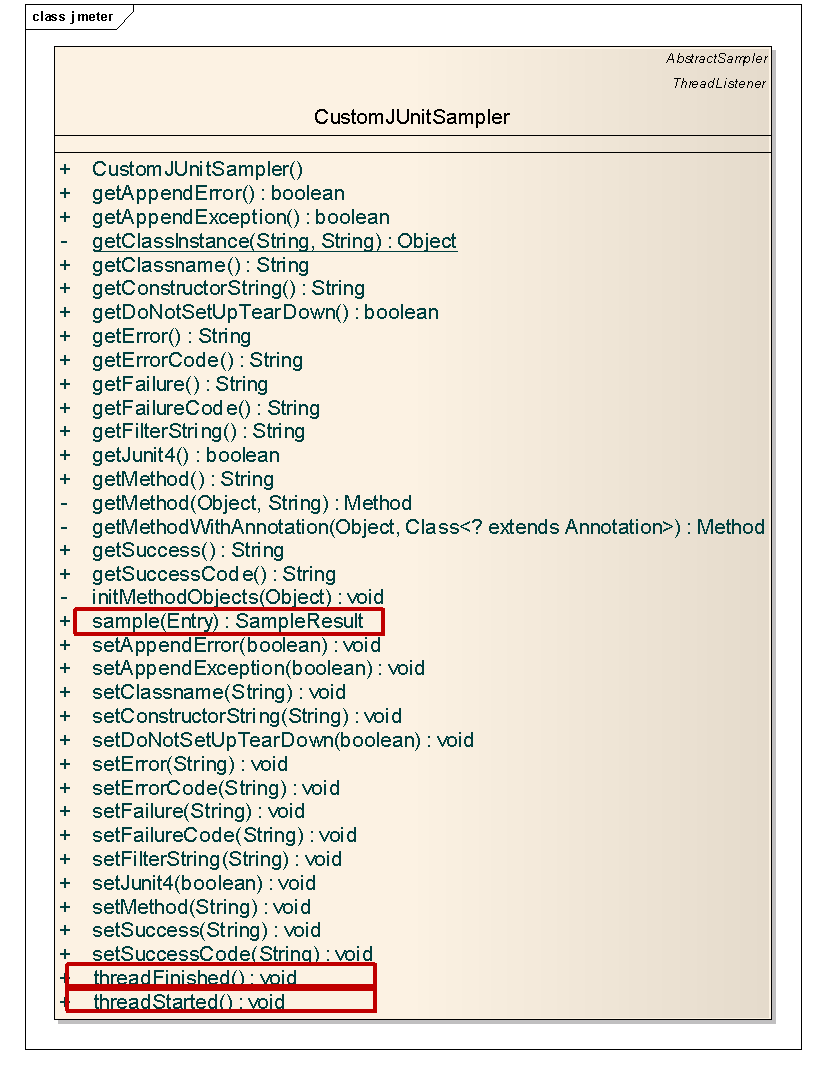Select the setFilterString(String) method
The width and height of the screenshot is (825, 1075).
(215, 859)
